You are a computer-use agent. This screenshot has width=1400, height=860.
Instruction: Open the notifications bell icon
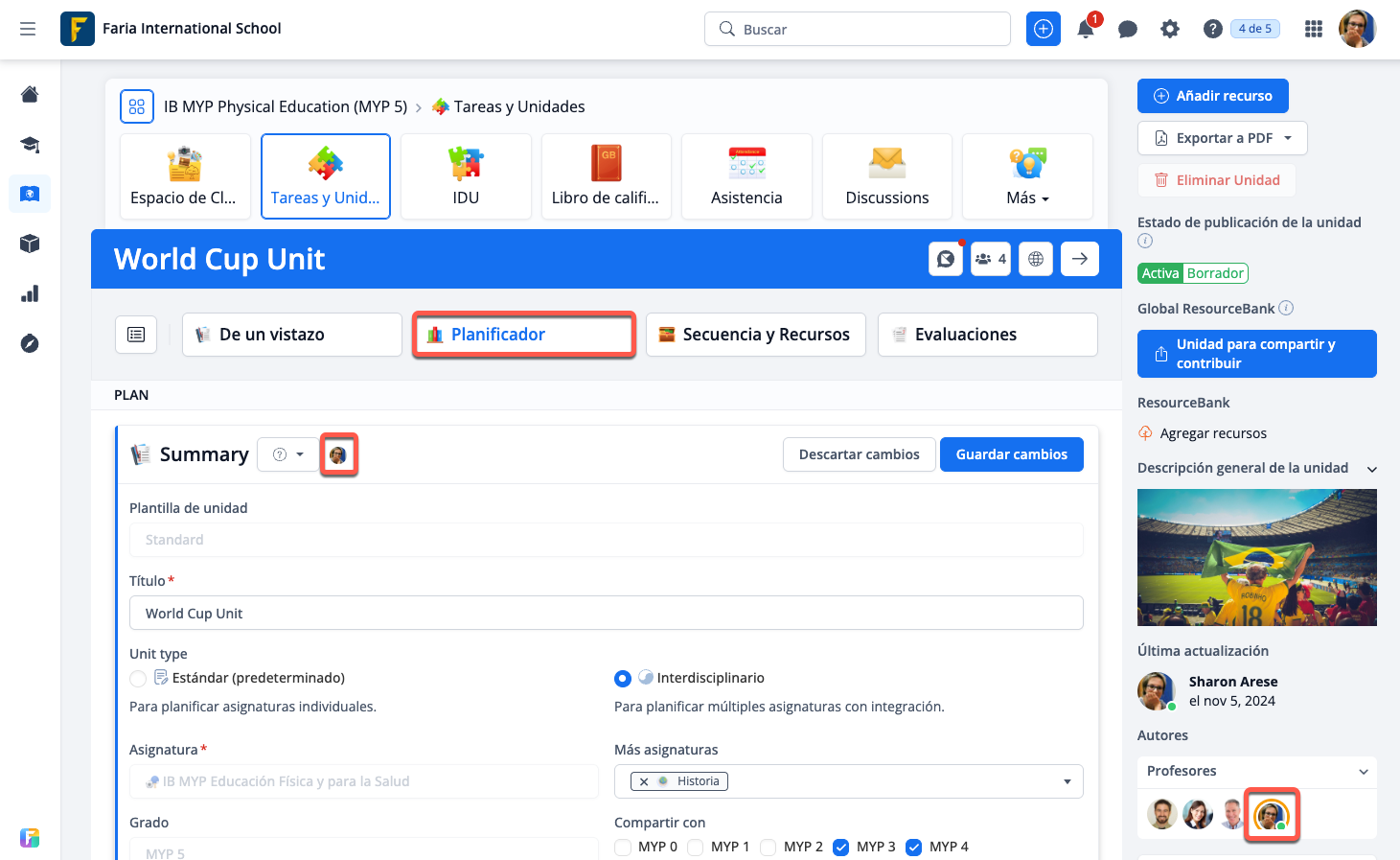coord(1086,29)
